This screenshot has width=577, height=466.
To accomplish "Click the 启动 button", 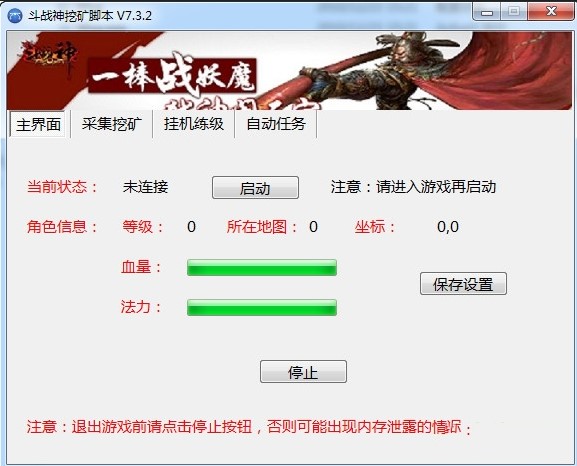I will [255, 188].
